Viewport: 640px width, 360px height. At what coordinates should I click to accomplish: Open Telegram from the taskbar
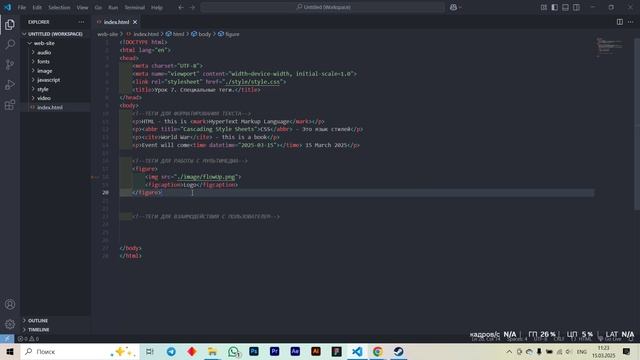pyautogui.click(x=171, y=351)
